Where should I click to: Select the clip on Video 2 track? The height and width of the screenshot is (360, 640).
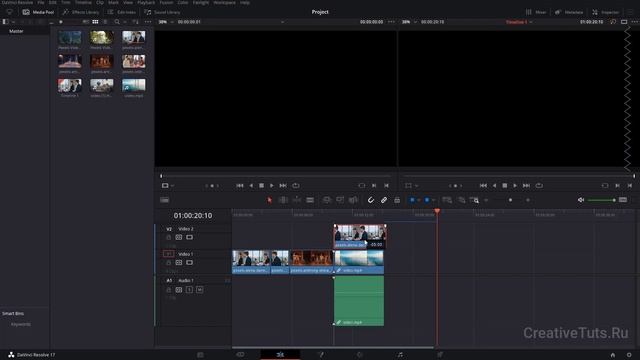[360, 236]
